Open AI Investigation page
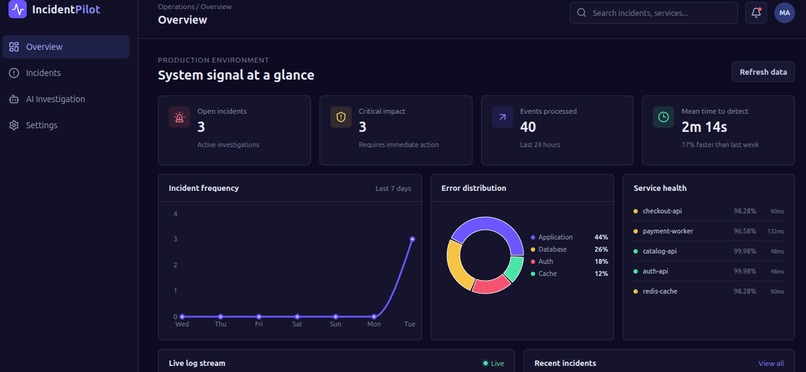This screenshot has width=806, height=372. coord(66,99)
